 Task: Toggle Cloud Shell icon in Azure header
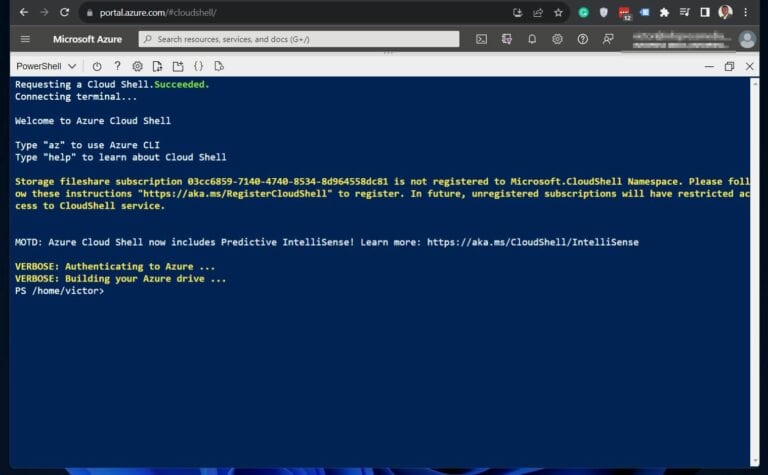481,39
